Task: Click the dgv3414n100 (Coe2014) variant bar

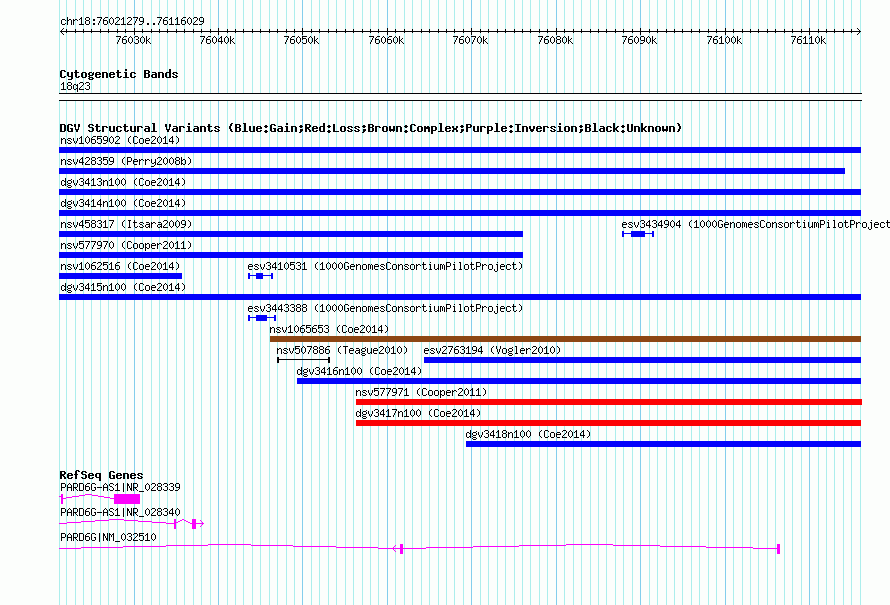Action: pos(460,213)
